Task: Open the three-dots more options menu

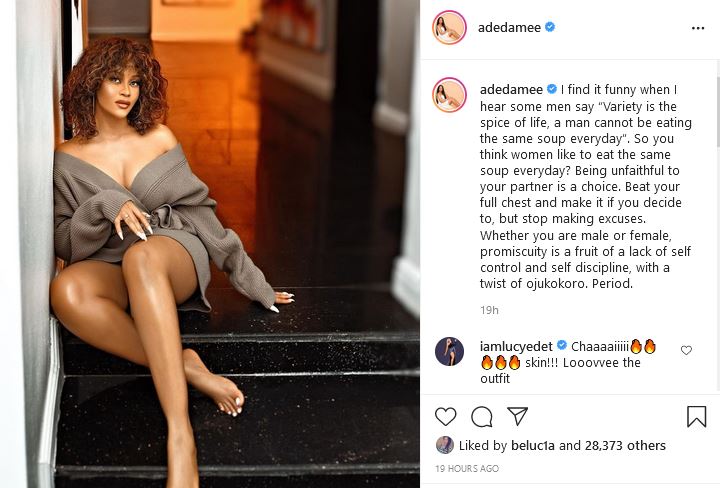Action: click(698, 28)
